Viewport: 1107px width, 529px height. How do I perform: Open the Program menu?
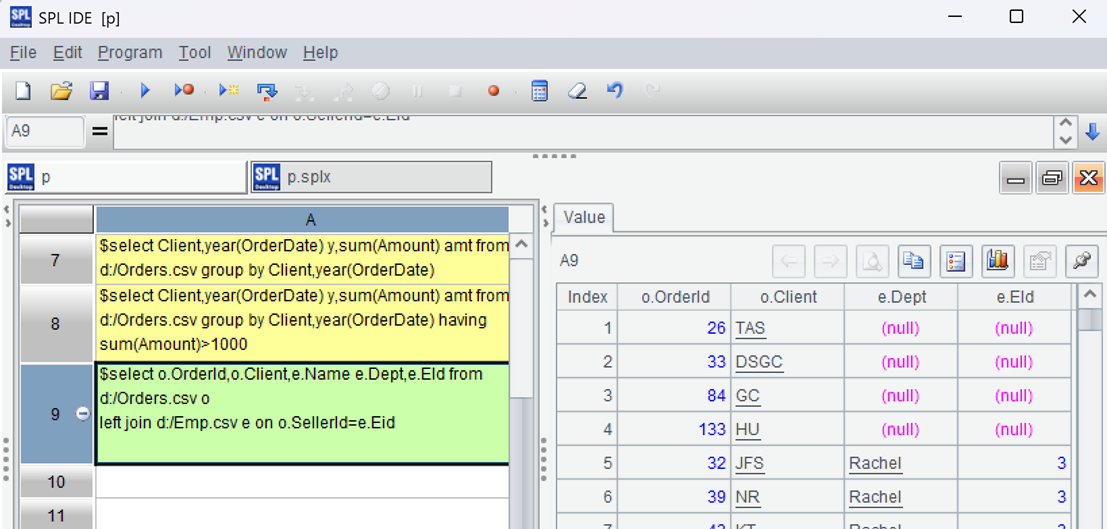(x=130, y=52)
